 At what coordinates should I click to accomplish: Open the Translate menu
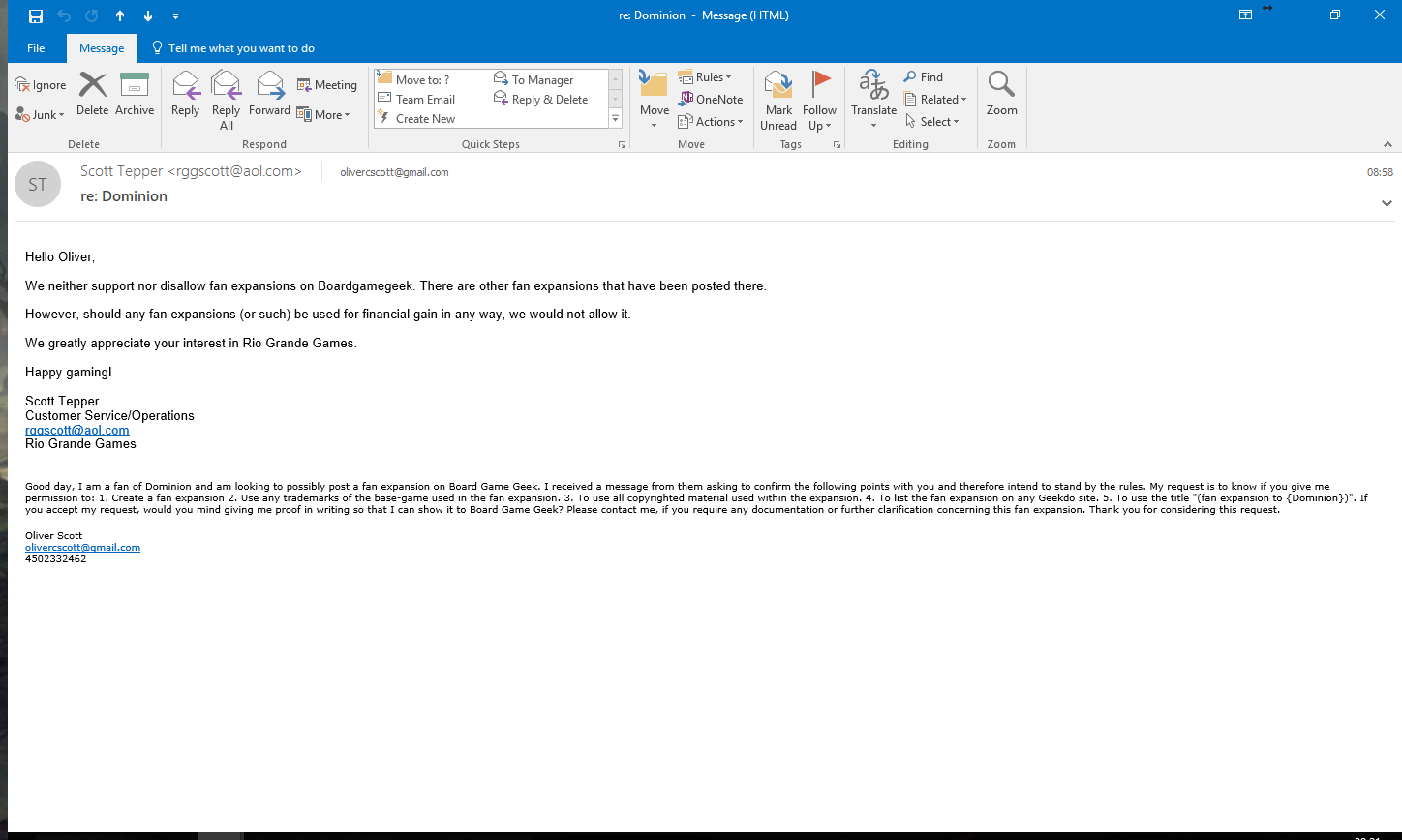click(873, 101)
